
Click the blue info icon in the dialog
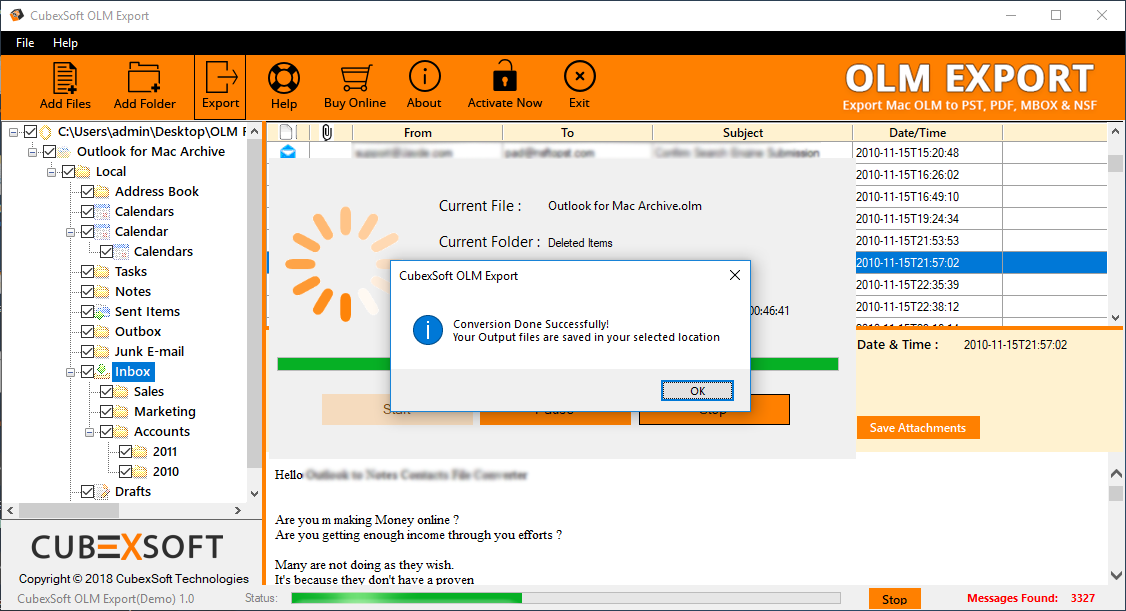coord(428,330)
